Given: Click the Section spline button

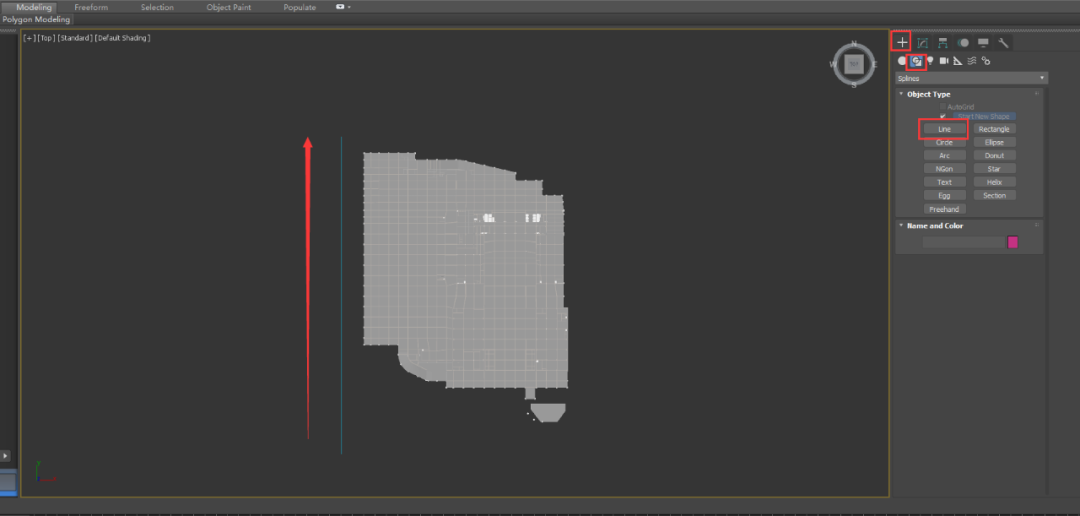Looking at the screenshot, I should pos(994,196).
